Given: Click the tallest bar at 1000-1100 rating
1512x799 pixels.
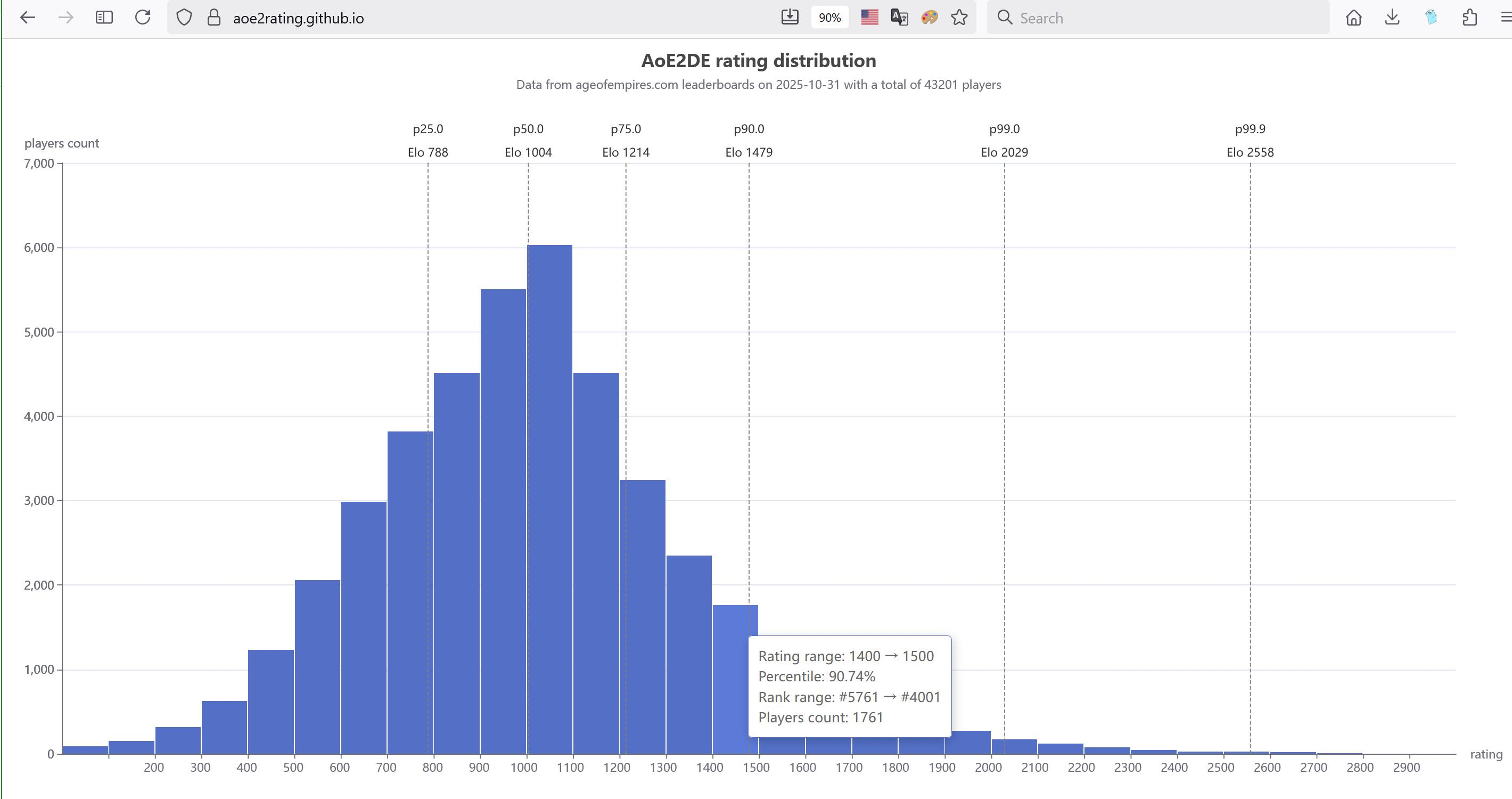Looking at the screenshot, I should 549,499.
